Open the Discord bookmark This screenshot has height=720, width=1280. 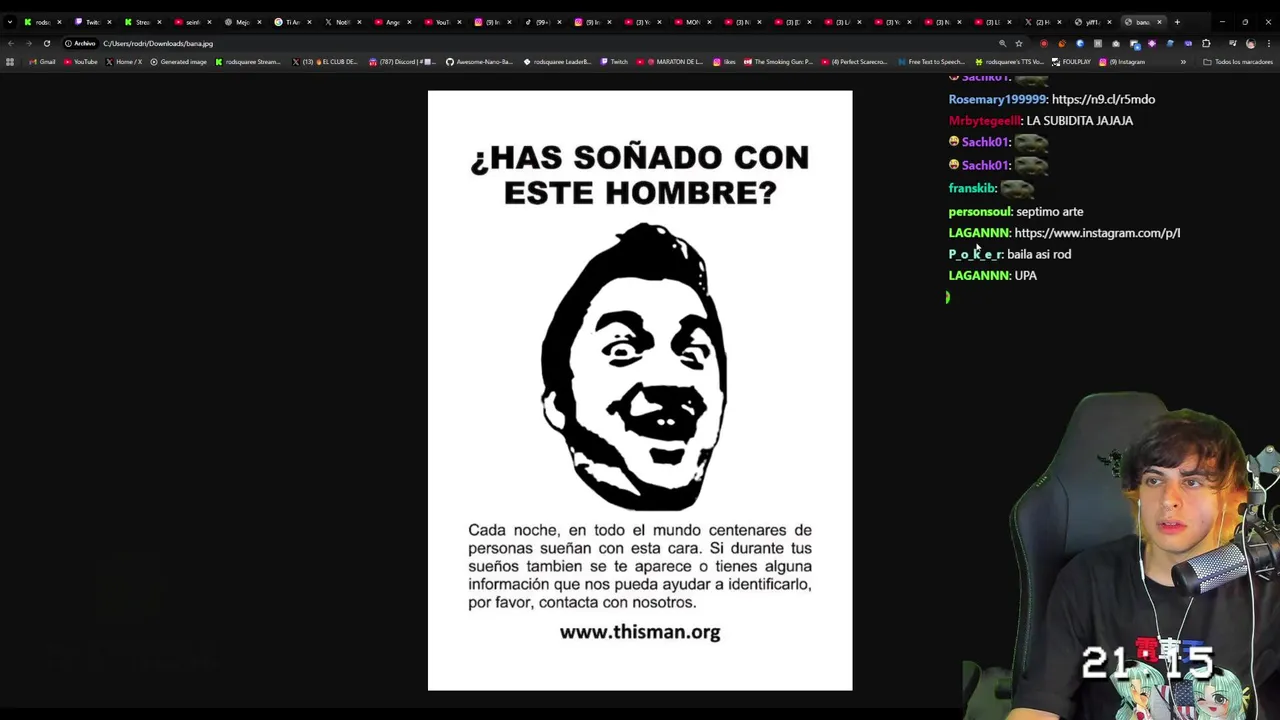coord(402,62)
